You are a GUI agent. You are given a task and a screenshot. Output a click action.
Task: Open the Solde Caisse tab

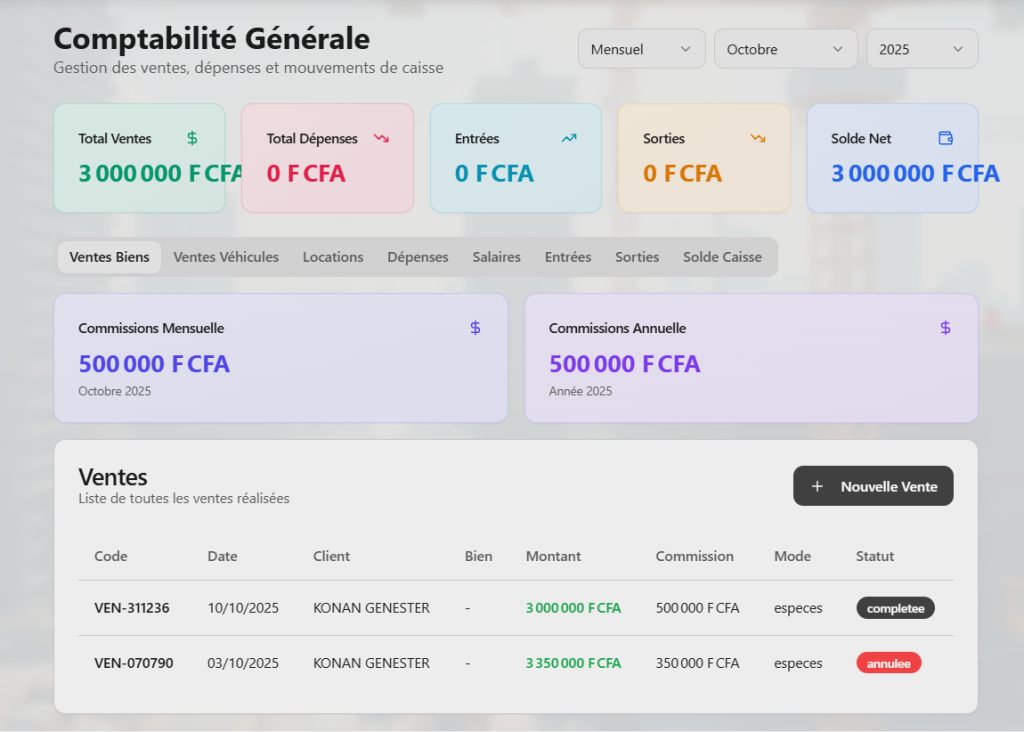[x=722, y=257]
